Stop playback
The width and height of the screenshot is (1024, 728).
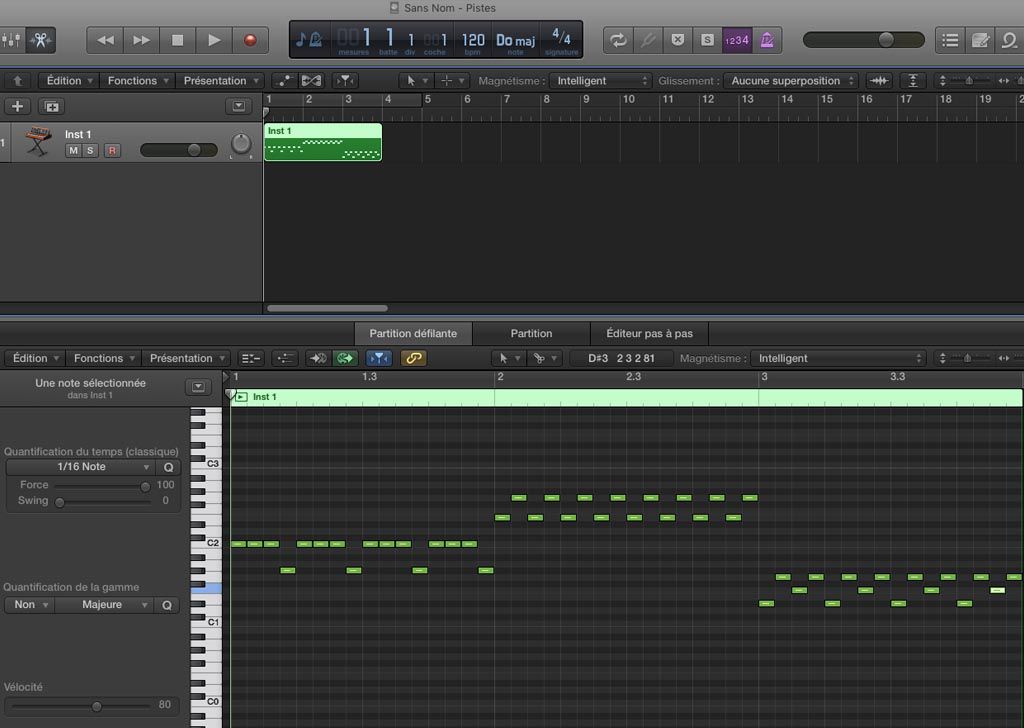click(177, 40)
